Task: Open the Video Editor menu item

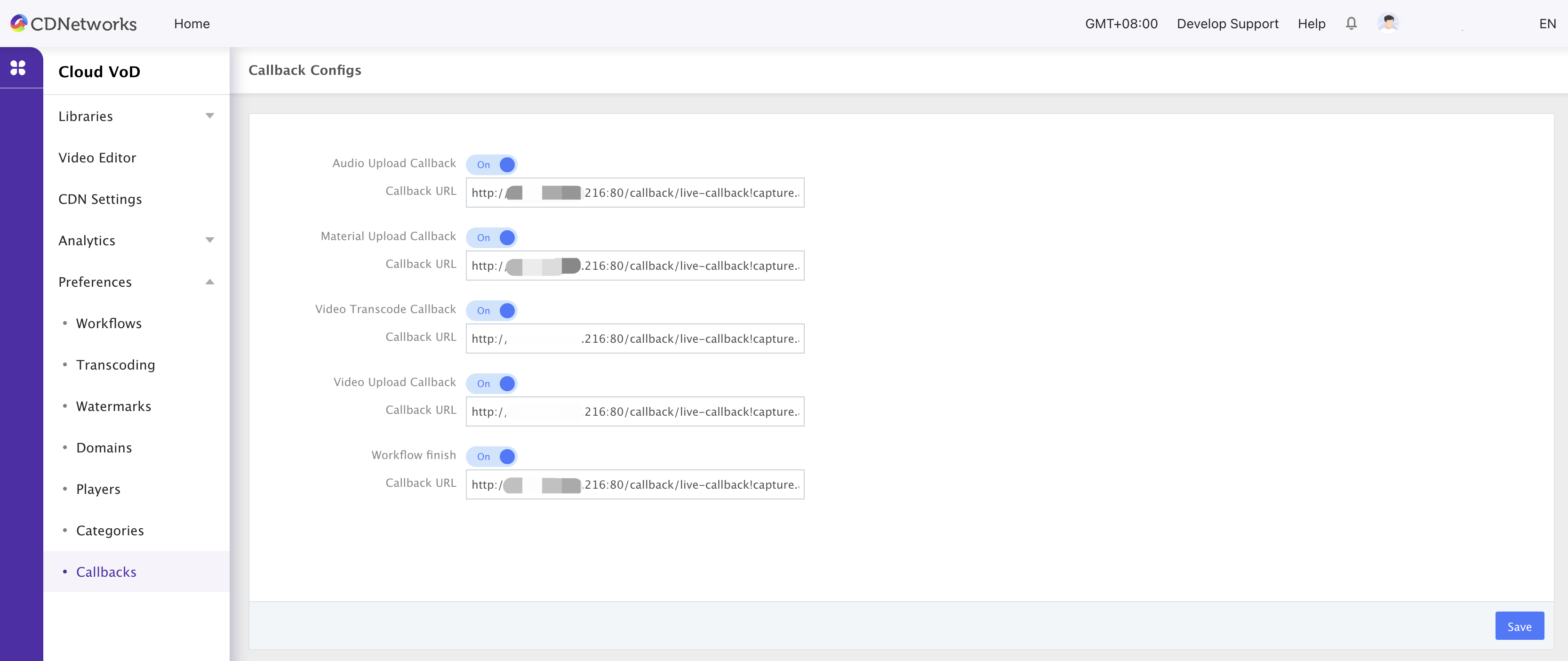Action: click(97, 158)
